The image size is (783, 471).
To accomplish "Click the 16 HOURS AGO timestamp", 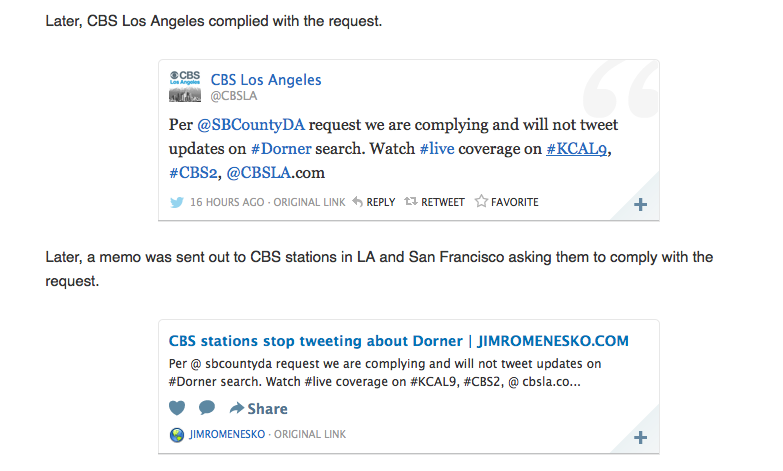I will click(227, 202).
